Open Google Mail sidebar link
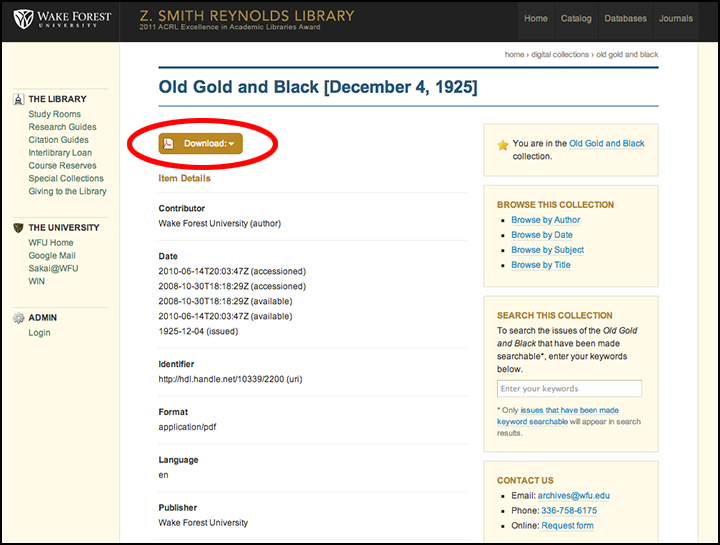Screen dimensions: 720x545 tap(52, 255)
